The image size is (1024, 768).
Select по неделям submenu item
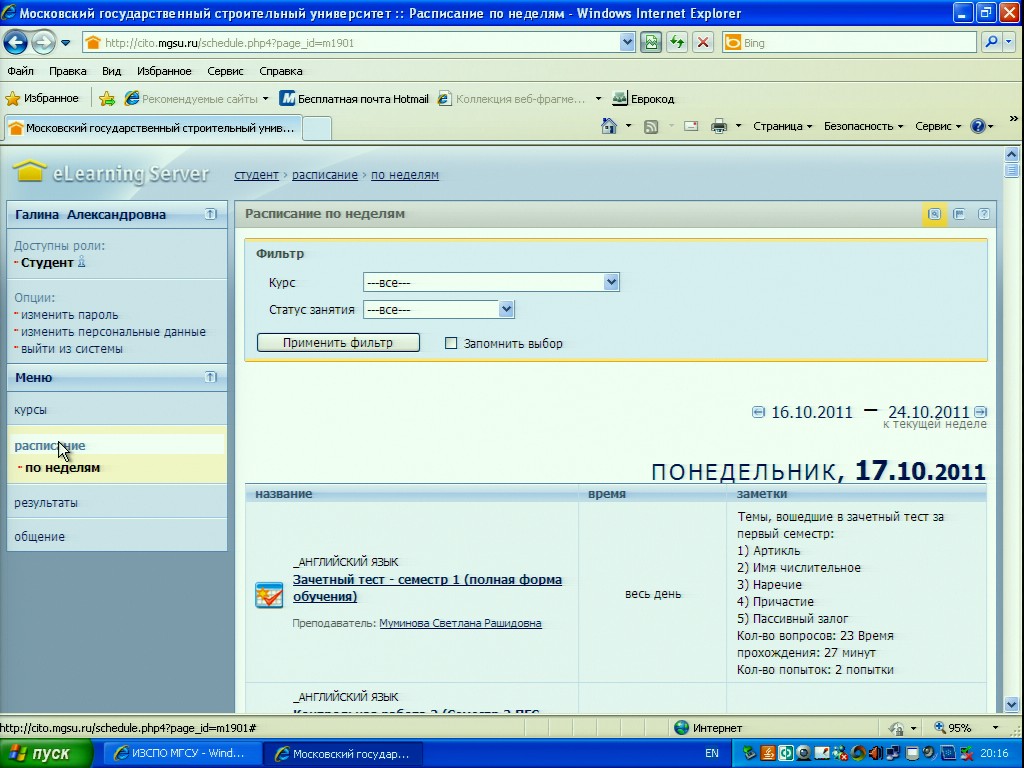pyautogui.click(x=62, y=468)
